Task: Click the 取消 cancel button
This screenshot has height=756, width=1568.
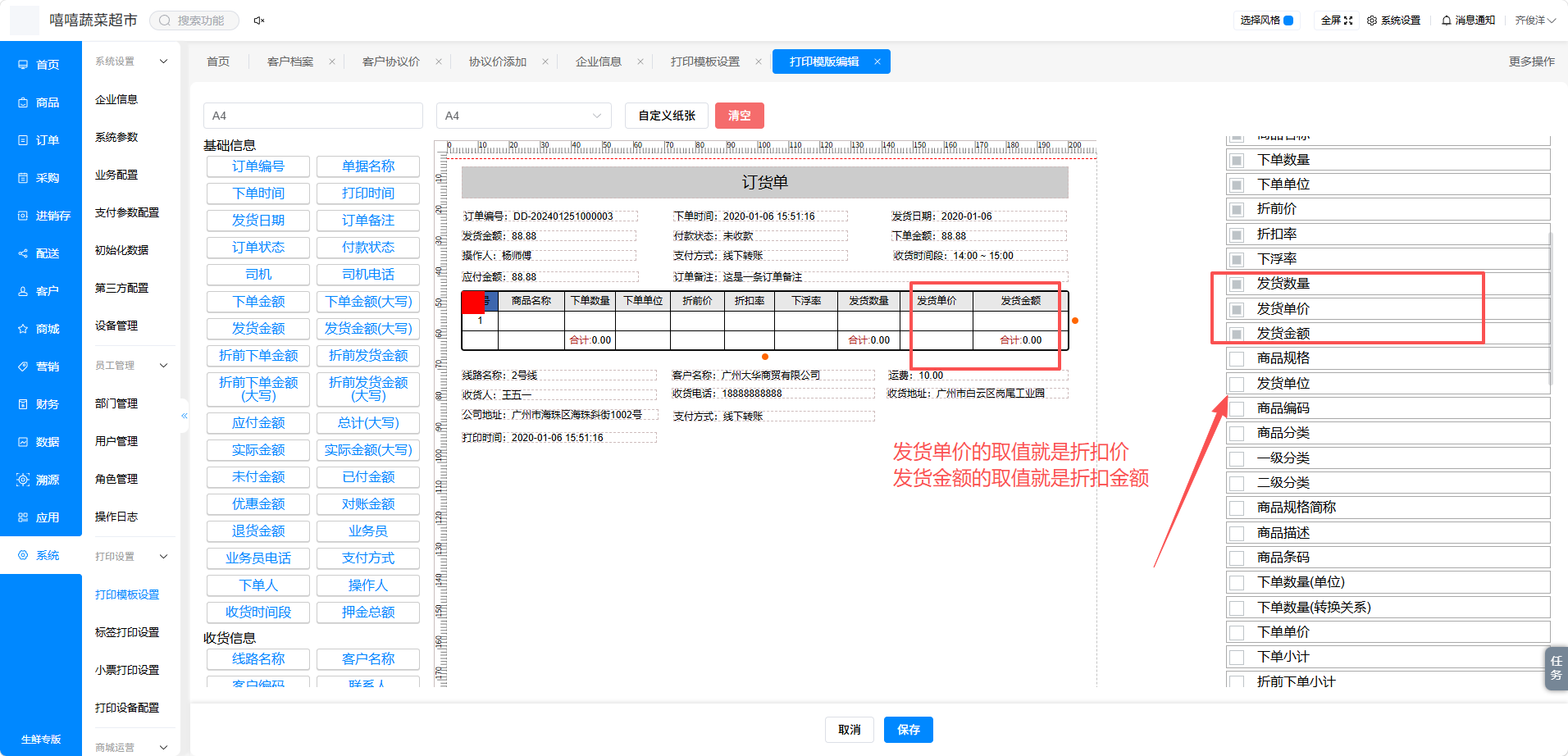Action: point(850,730)
